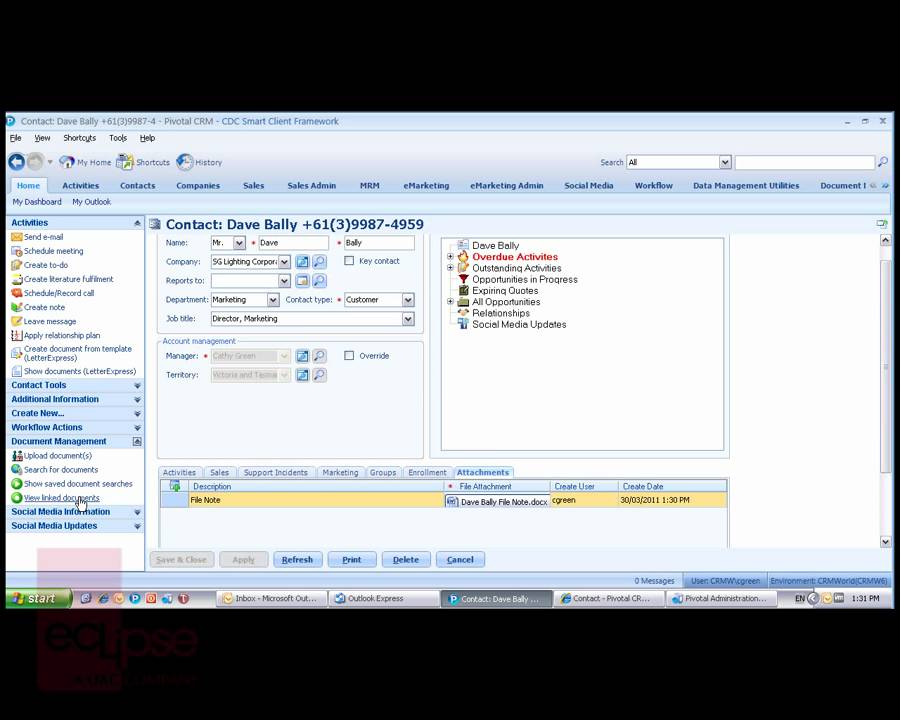Viewport: 900px width, 720px height.
Task: Open the History toolbar icon
Action: coord(184,162)
